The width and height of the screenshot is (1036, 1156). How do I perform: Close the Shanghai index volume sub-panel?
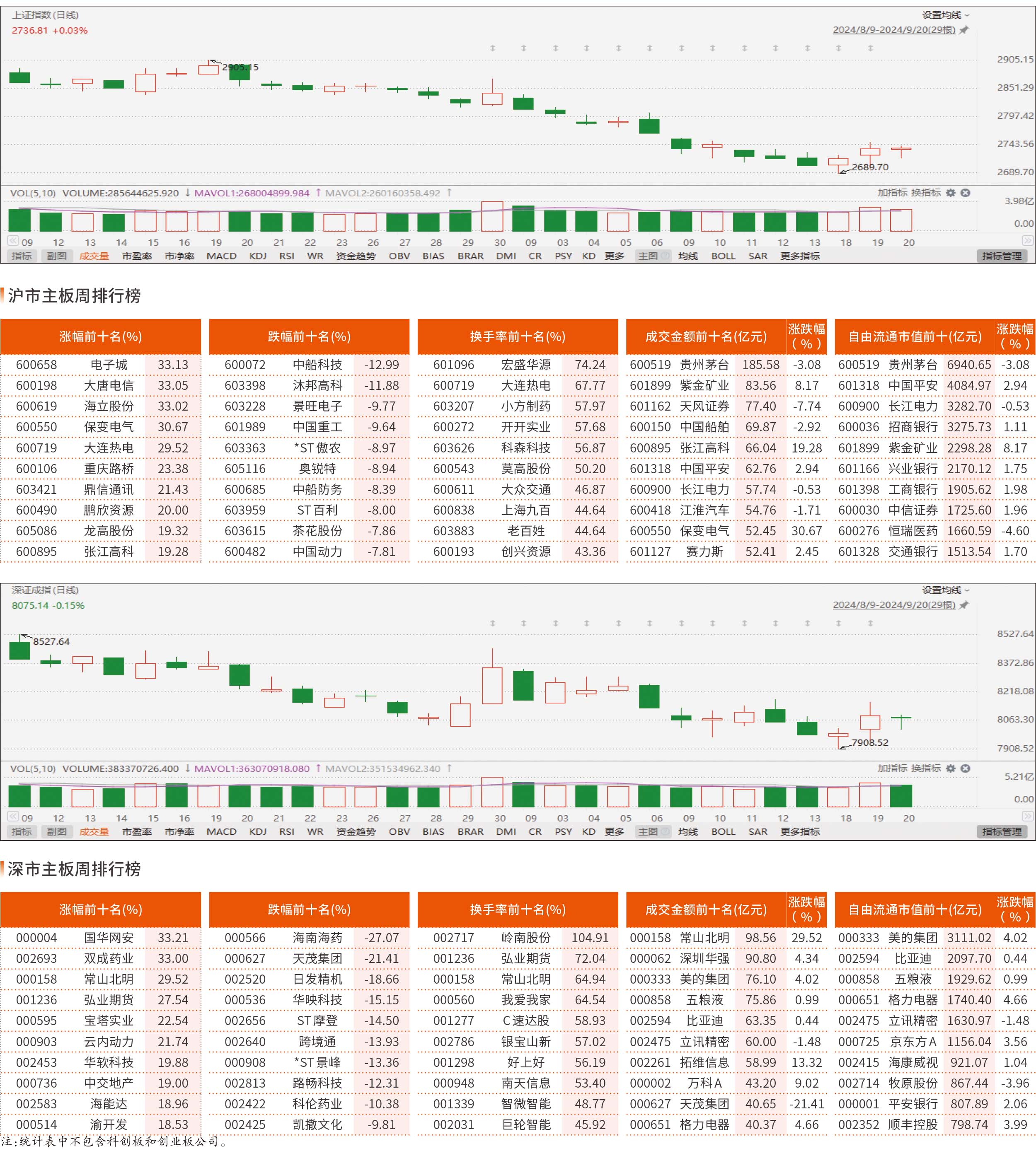pos(966,193)
